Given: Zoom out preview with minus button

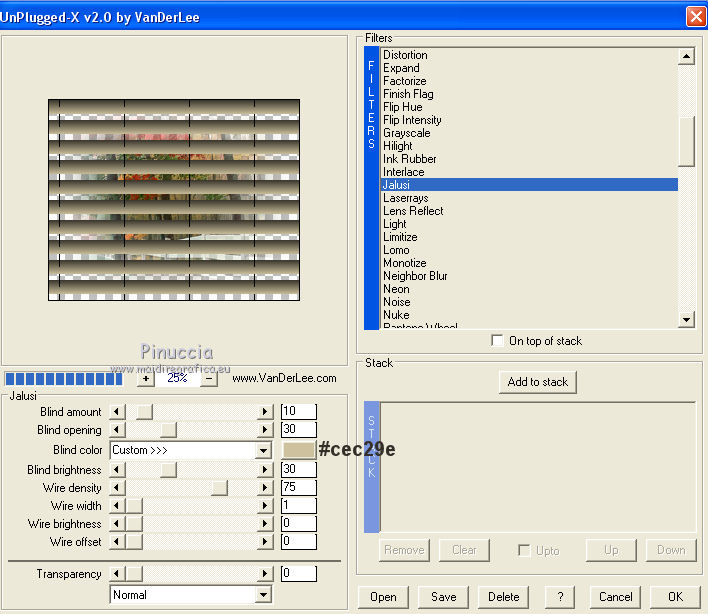Looking at the screenshot, I should (x=209, y=378).
